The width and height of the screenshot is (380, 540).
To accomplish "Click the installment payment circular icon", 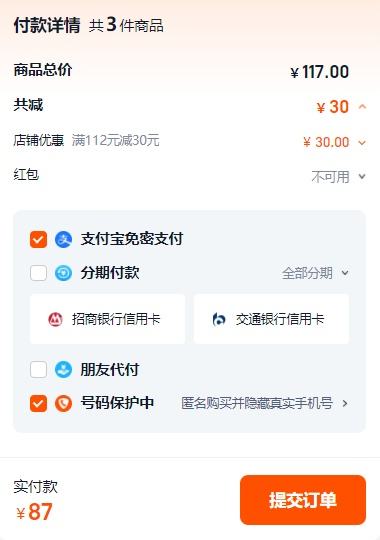I will (63, 273).
